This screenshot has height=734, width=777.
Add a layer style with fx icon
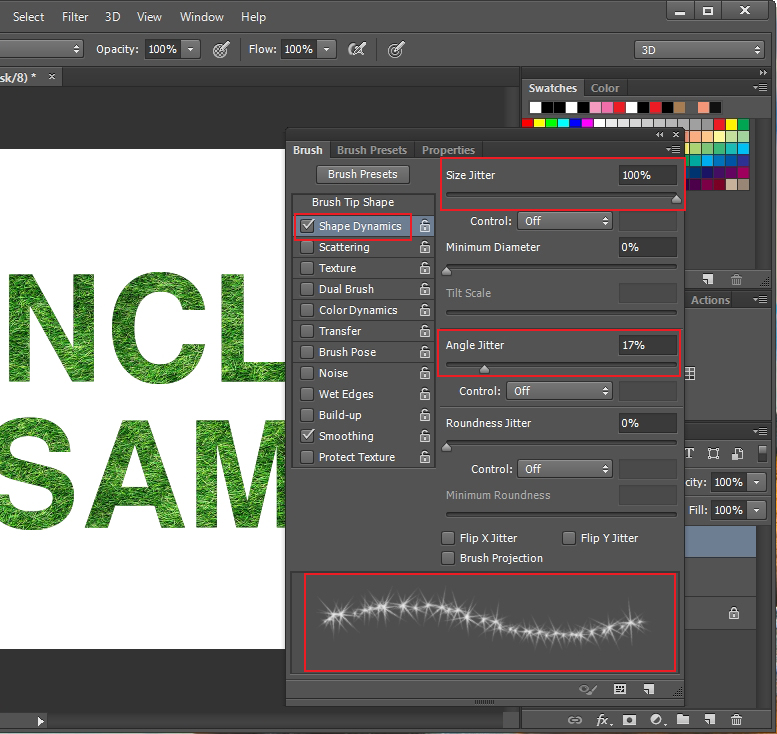pyautogui.click(x=603, y=720)
